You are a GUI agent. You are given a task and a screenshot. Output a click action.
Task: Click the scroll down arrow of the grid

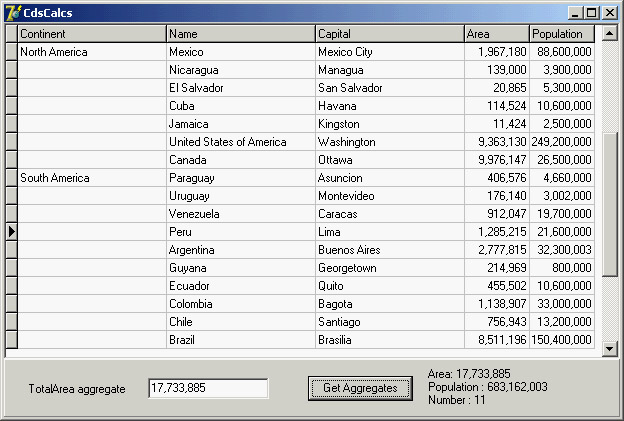point(610,348)
